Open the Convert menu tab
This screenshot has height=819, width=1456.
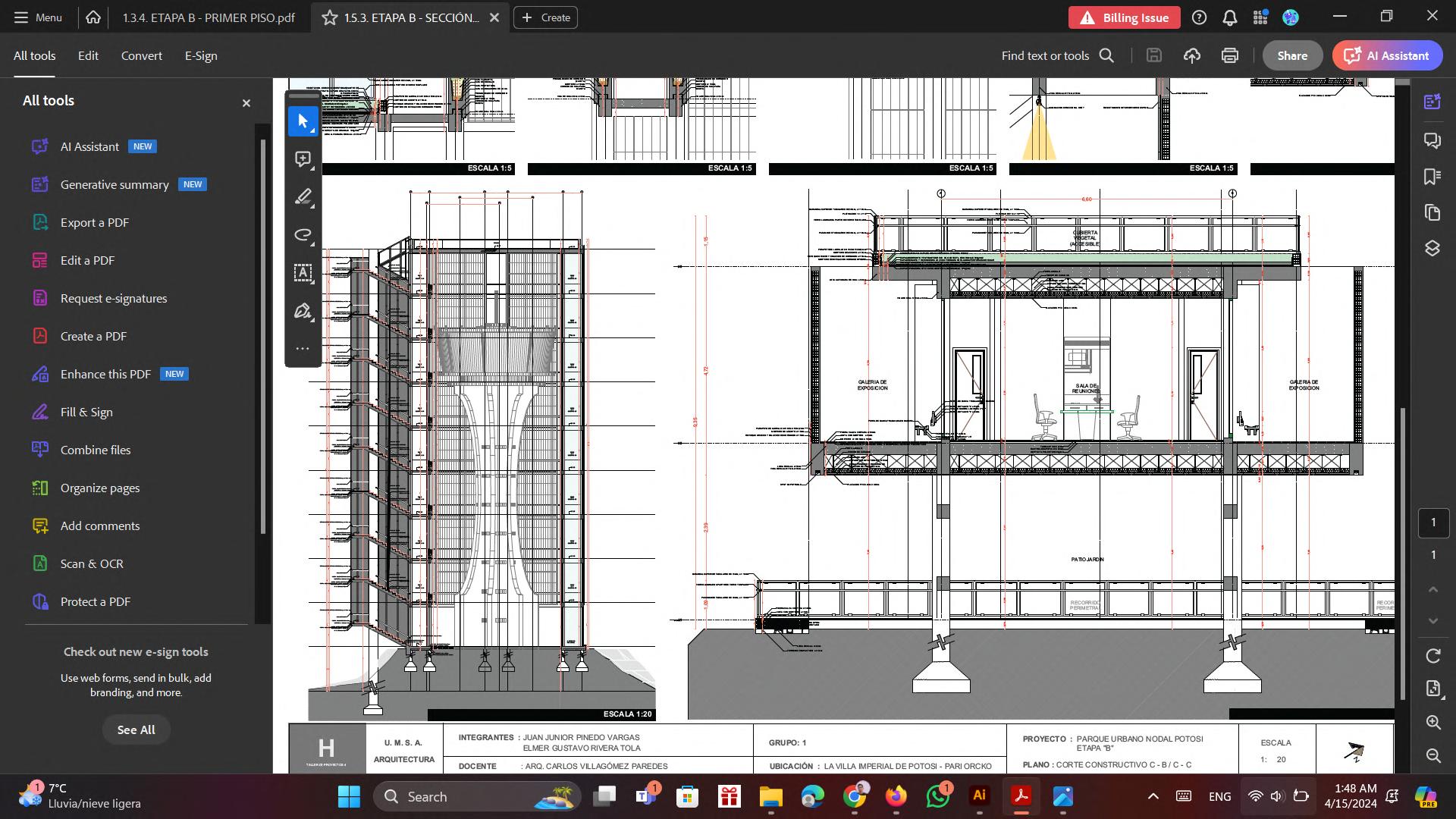click(x=141, y=55)
